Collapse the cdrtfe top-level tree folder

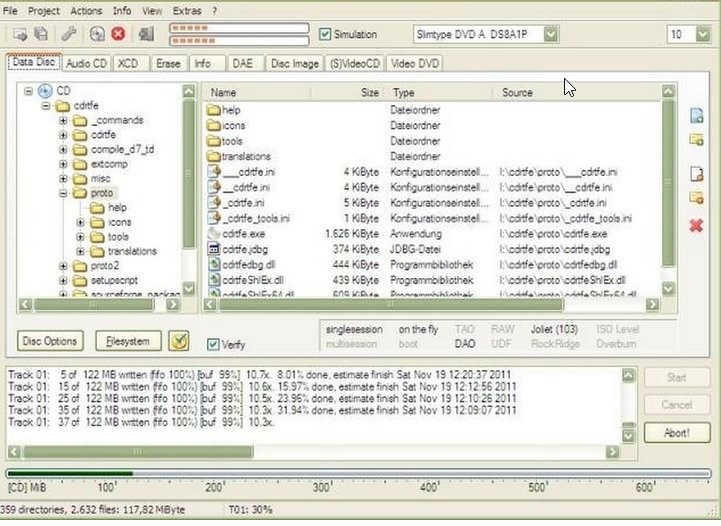tap(46, 106)
